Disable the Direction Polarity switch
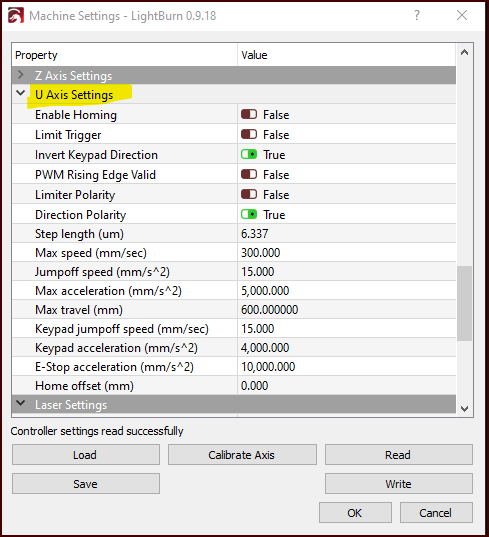 (249, 214)
